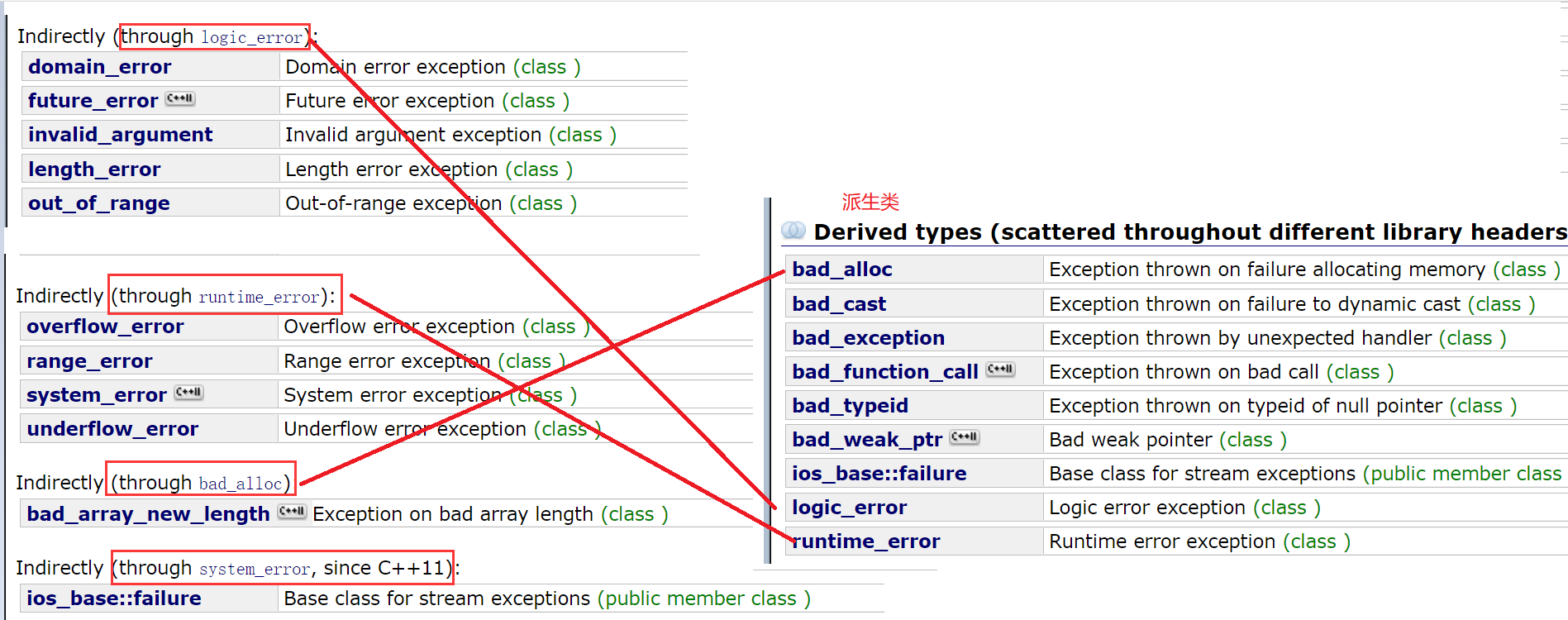Click the icon beside Derived types heading

tap(794, 230)
